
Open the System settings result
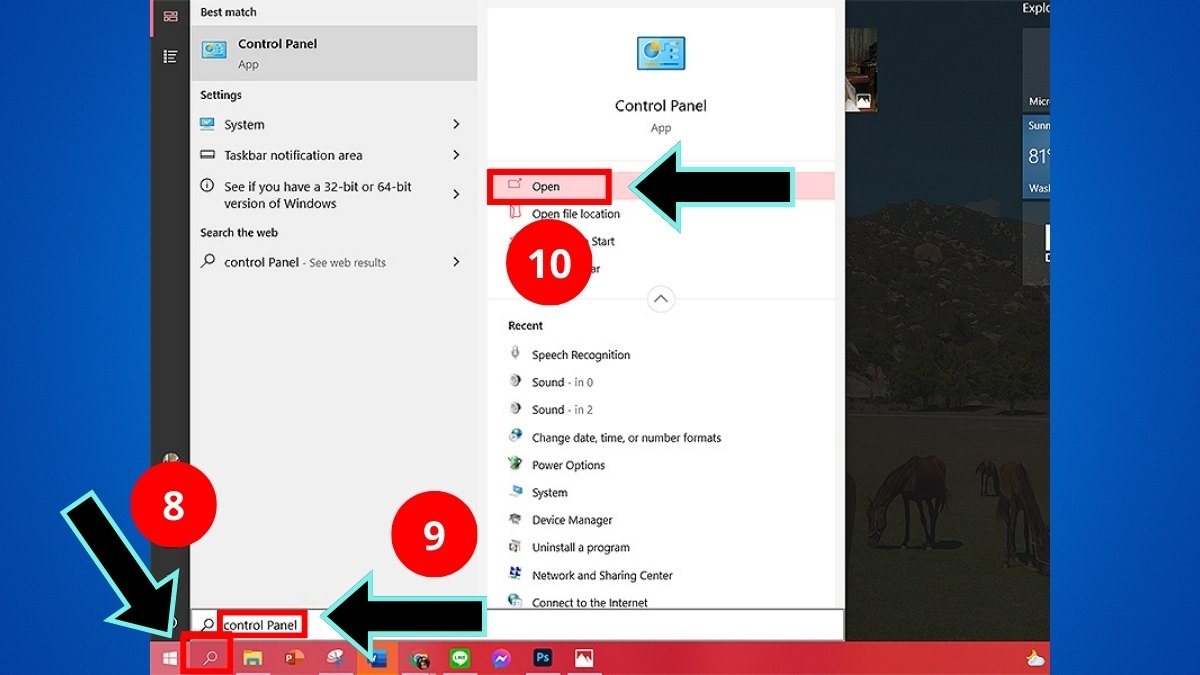pyautogui.click(x=334, y=125)
